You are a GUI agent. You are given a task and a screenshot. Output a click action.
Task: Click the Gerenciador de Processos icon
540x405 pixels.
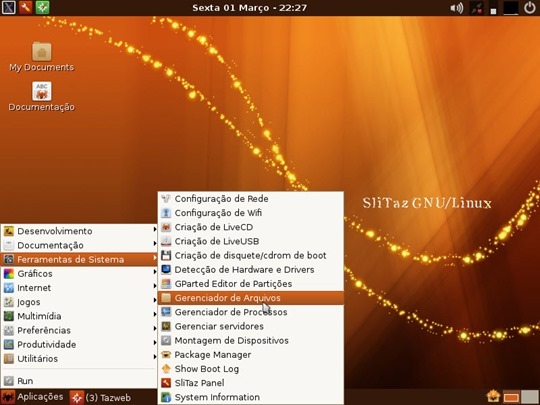(166, 312)
